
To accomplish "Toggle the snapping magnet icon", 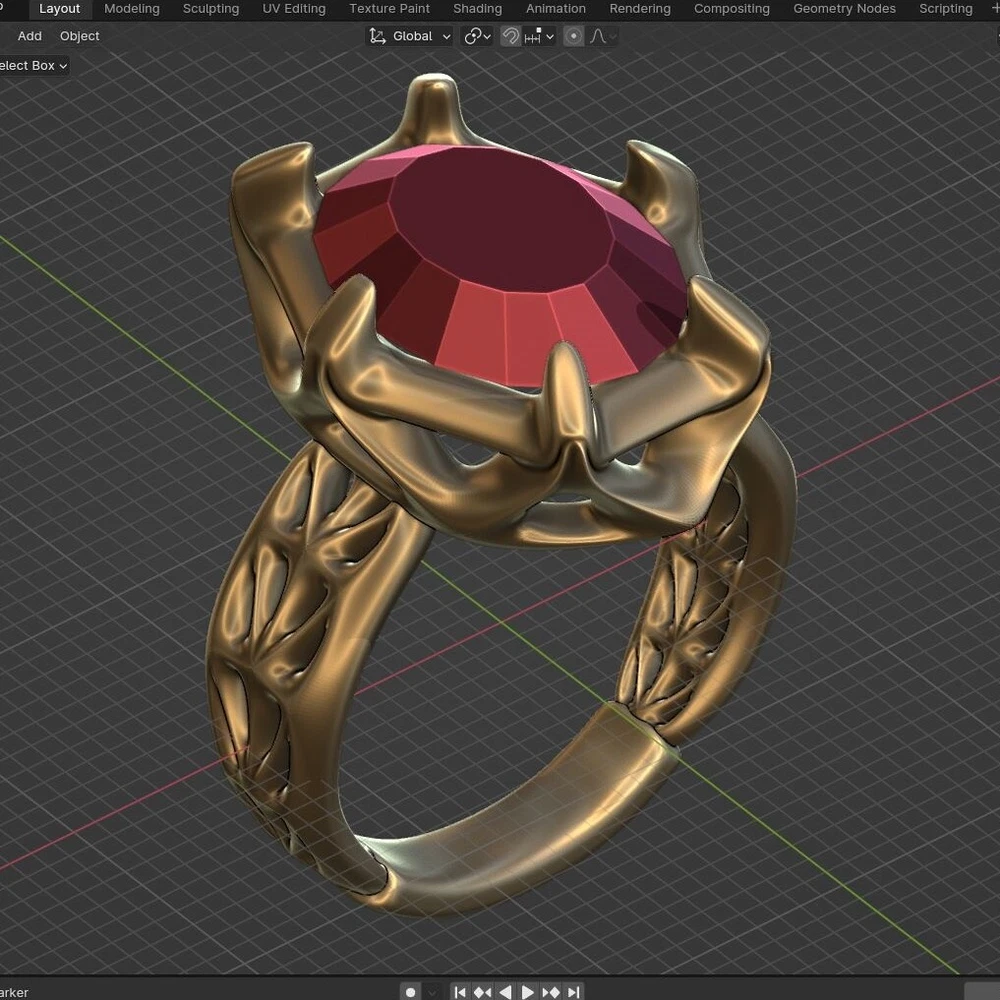I will [510, 36].
